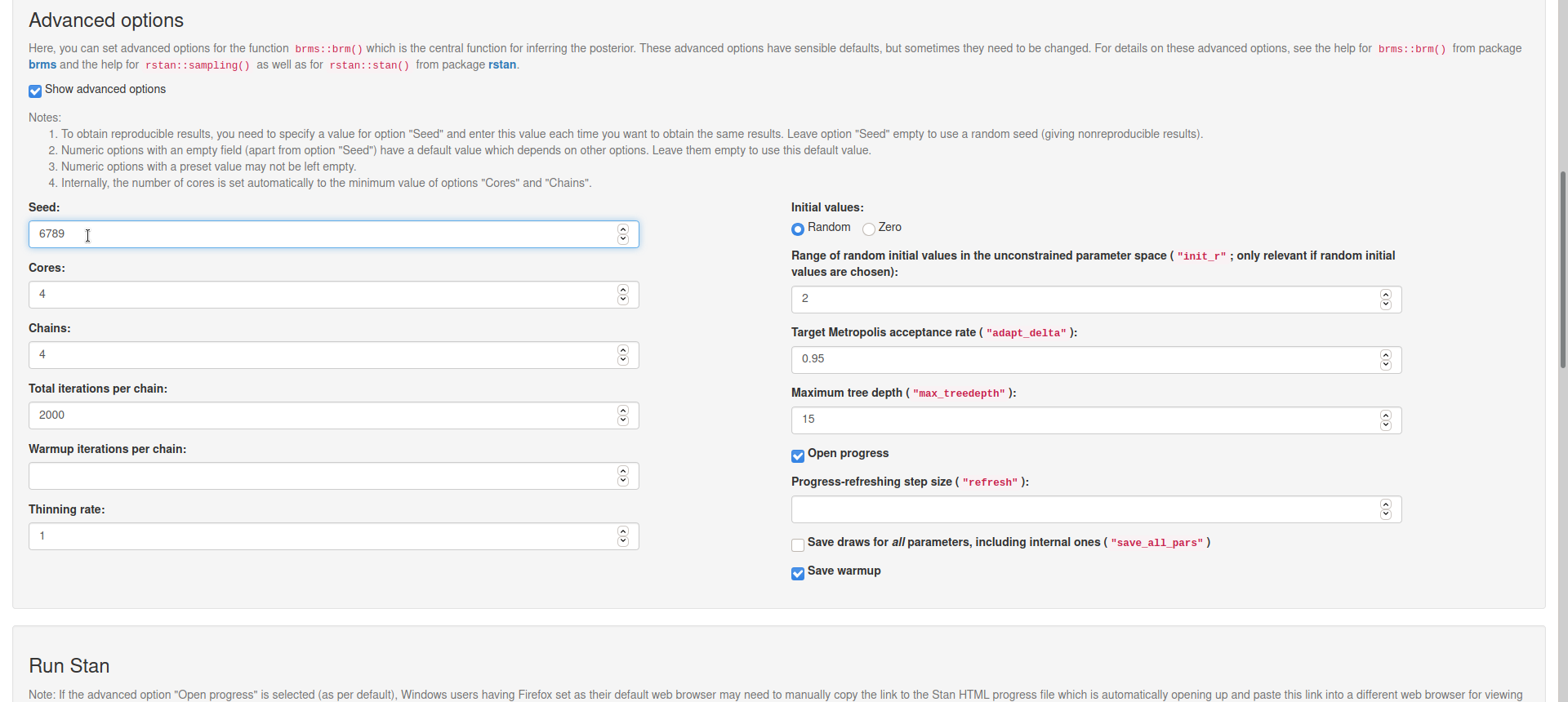Image resolution: width=1568 pixels, height=702 pixels.
Task: Uncheck Show advanced options
Action: [35, 91]
